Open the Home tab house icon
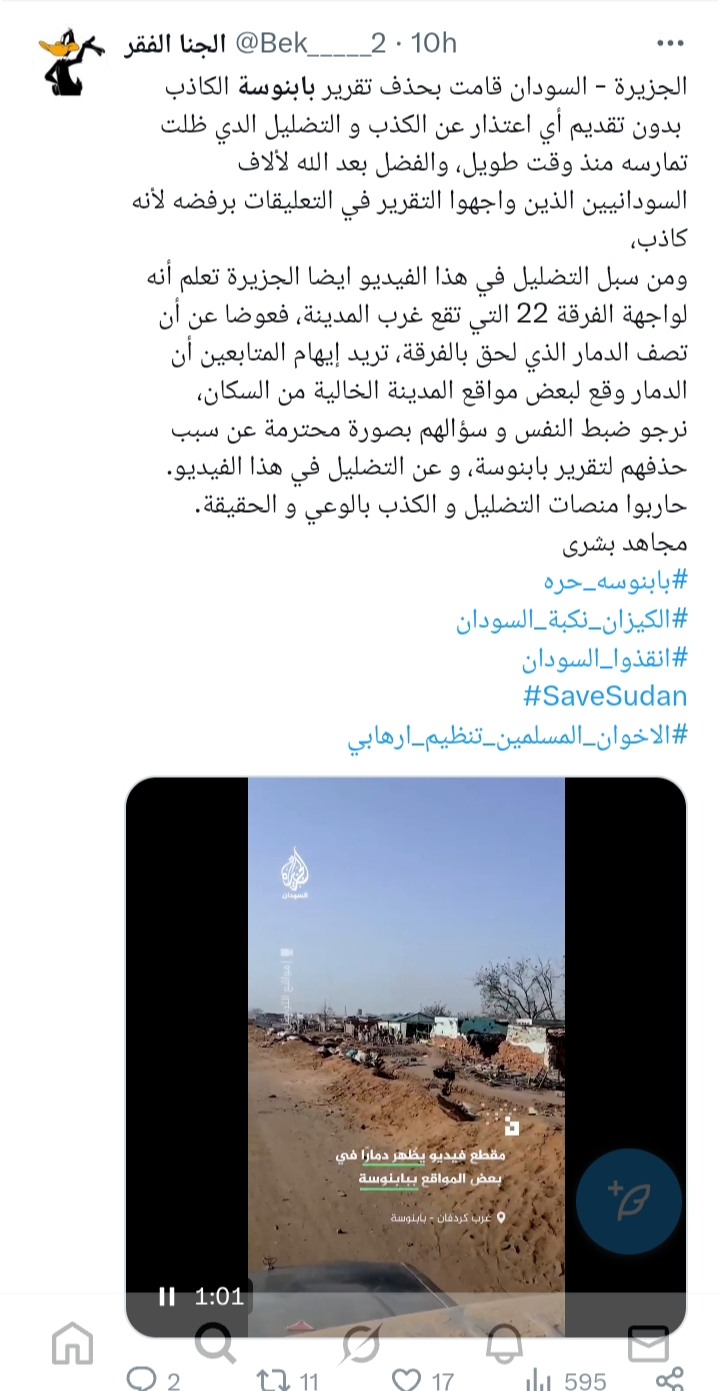The image size is (720, 1391). (x=72, y=1342)
